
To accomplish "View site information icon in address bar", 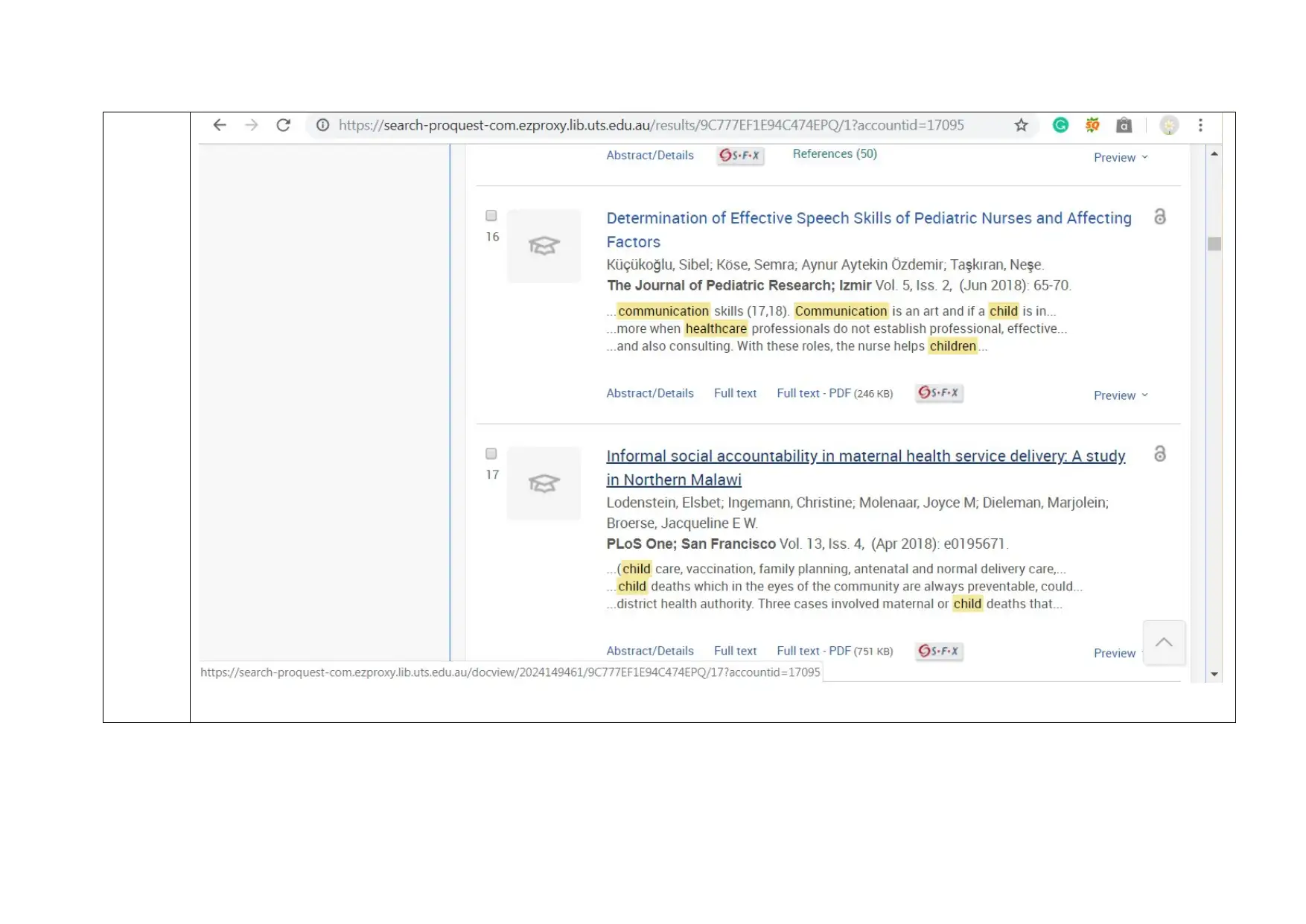I will tap(322, 125).
